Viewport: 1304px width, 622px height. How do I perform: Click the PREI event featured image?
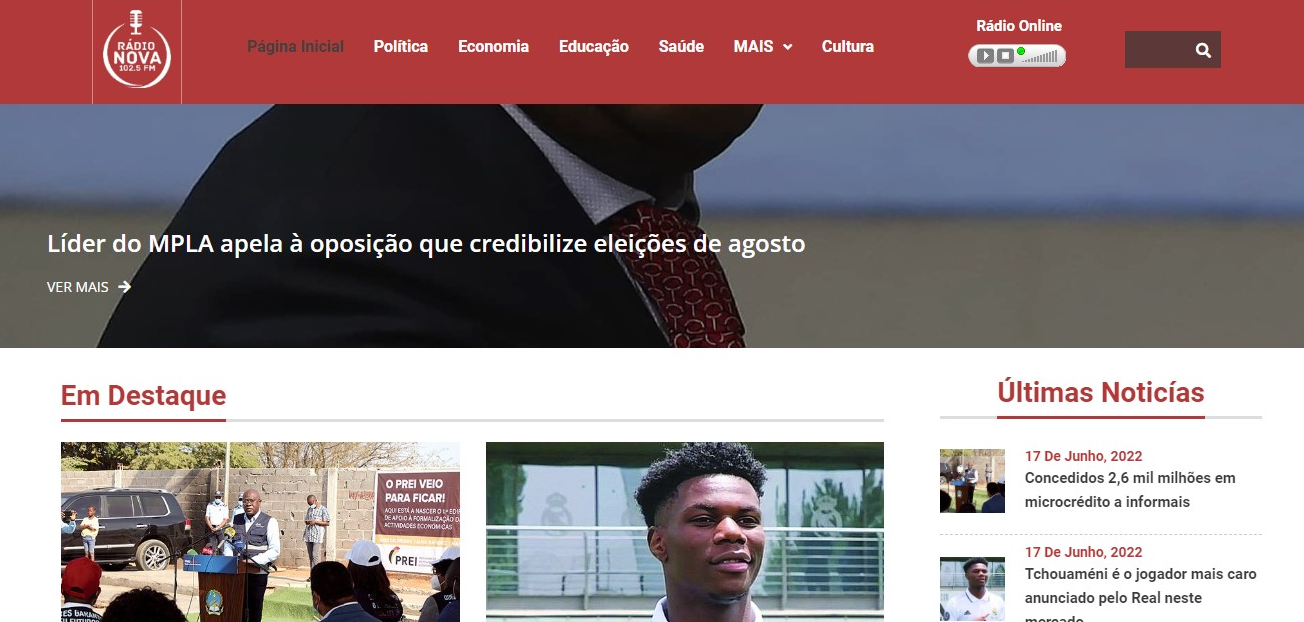[x=260, y=532]
